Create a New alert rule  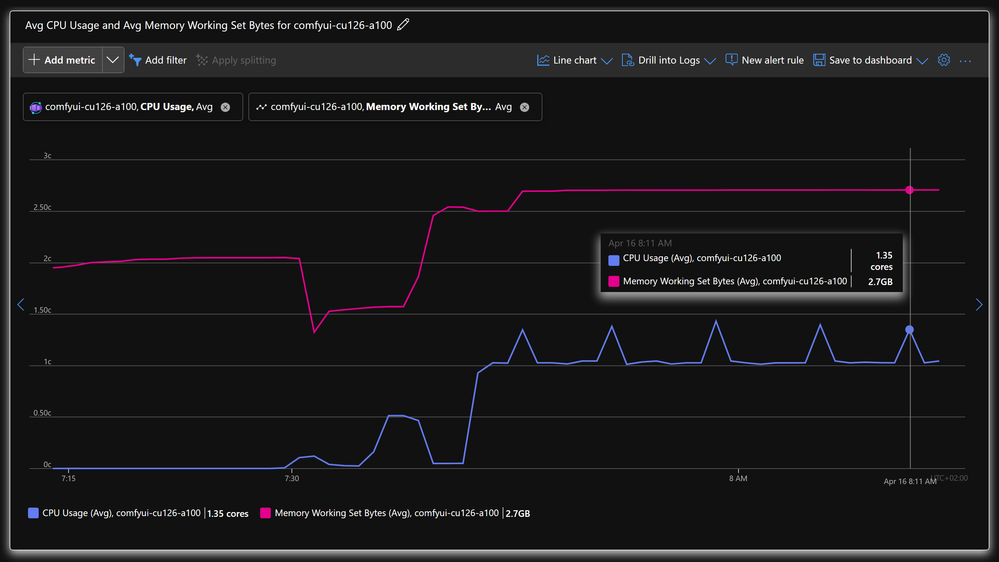pos(764,60)
